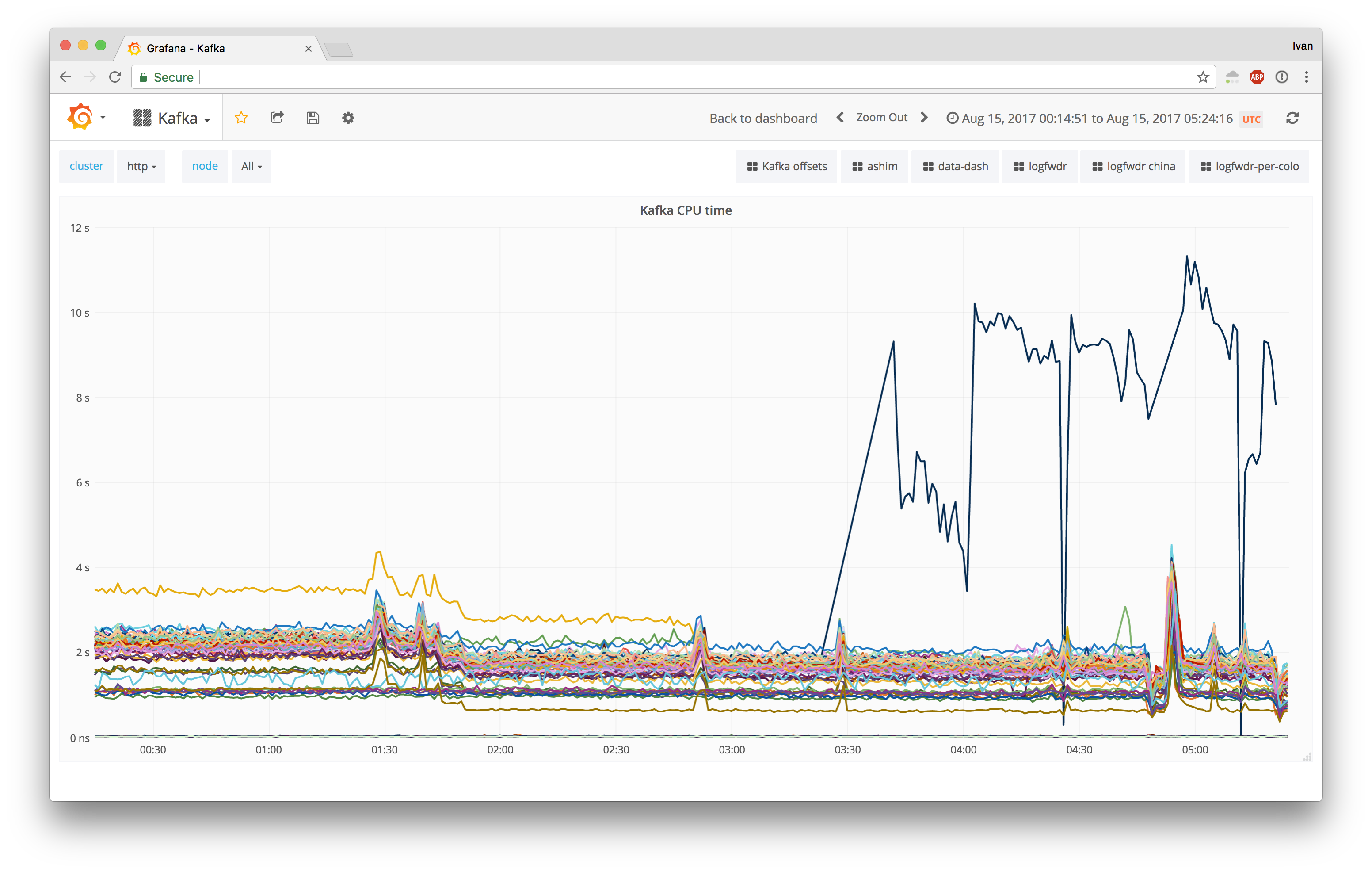
Task: Click the 05:00 x-axis time label
Action: pyautogui.click(x=1195, y=750)
